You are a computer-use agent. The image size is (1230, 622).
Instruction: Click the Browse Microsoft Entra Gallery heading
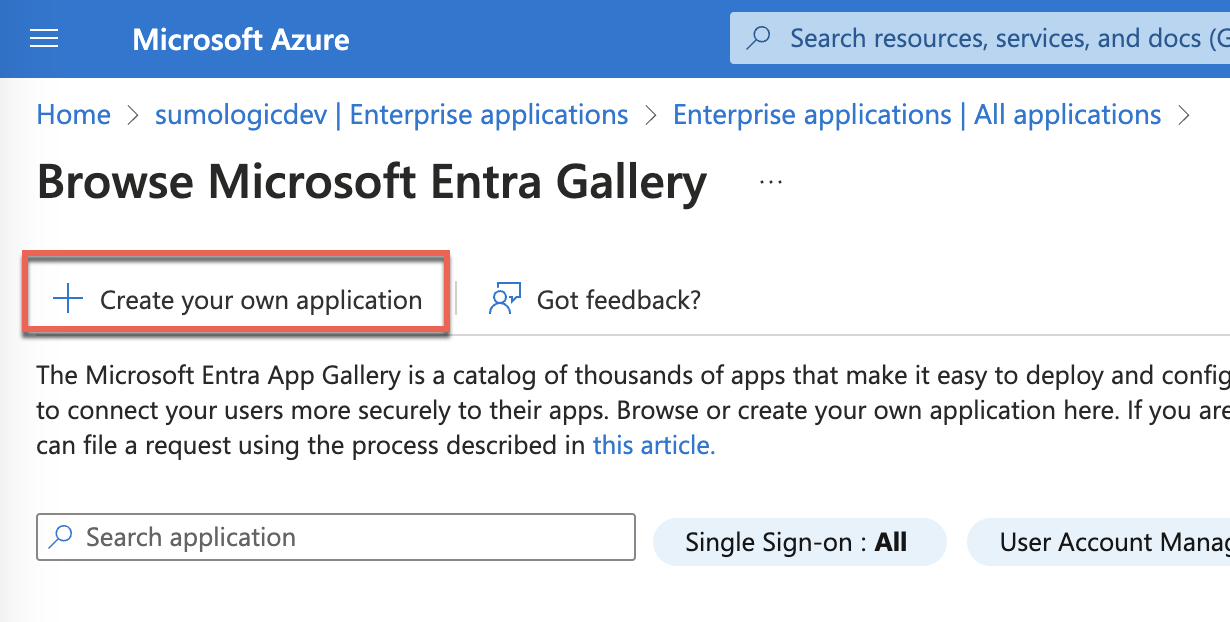tap(371, 182)
